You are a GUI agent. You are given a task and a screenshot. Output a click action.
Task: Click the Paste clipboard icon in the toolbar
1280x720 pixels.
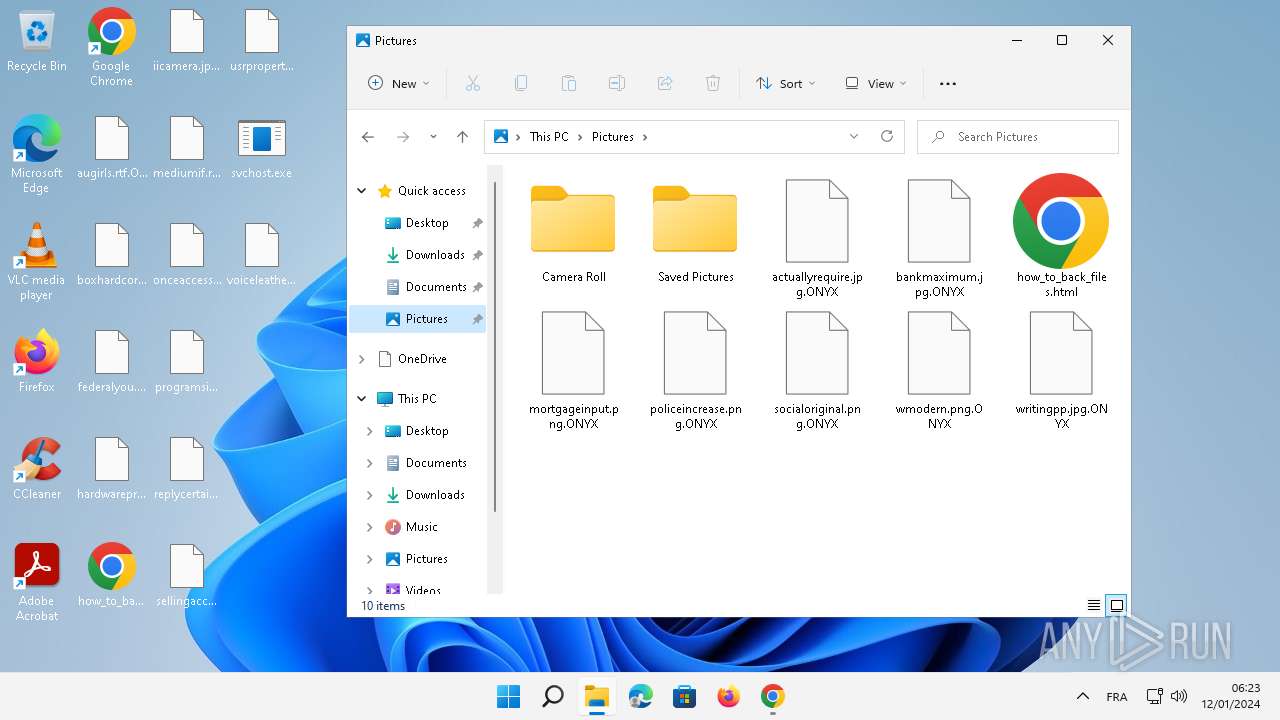tap(569, 84)
